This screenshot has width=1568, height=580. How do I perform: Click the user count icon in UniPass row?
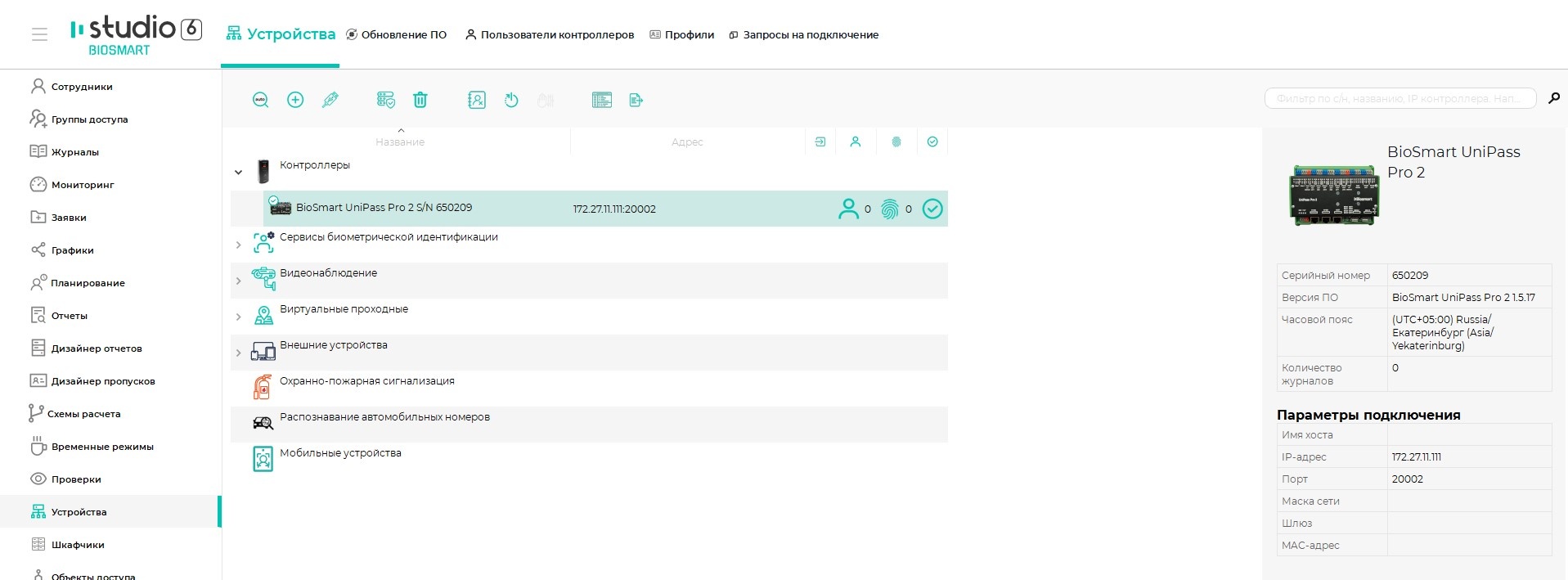click(848, 209)
